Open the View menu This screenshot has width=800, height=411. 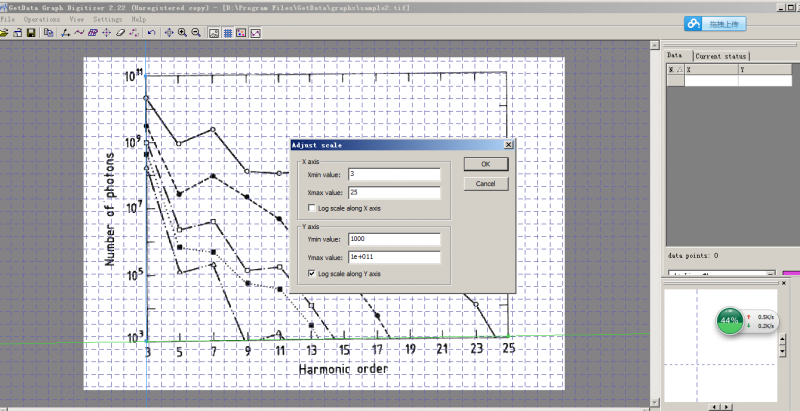pos(77,19)
